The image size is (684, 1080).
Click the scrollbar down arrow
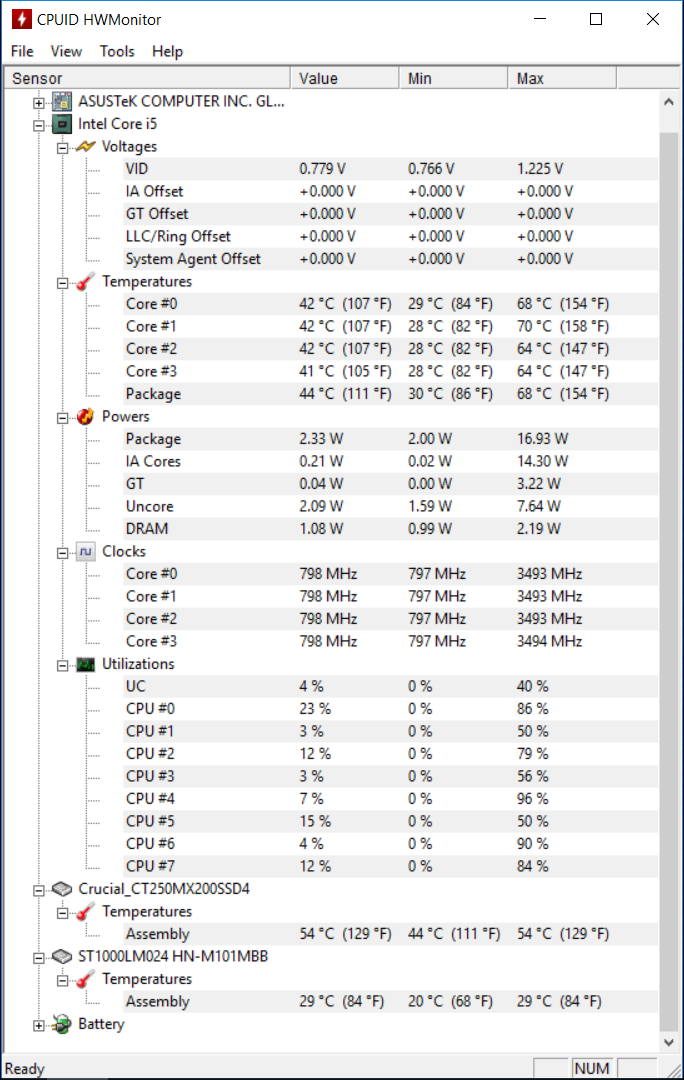(x=669, y=1042)
